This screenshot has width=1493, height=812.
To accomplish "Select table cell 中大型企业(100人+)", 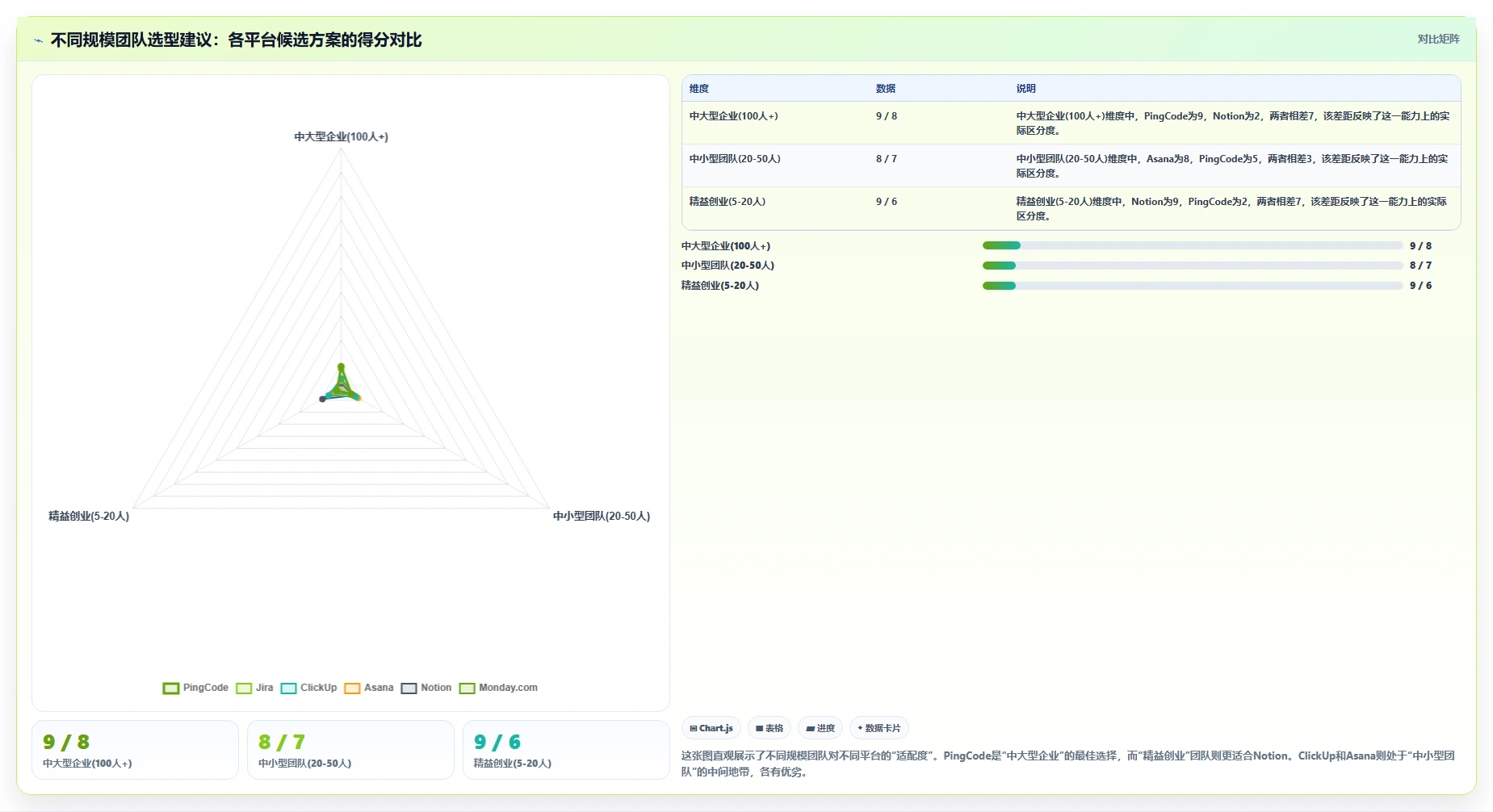I will (734, 116).
